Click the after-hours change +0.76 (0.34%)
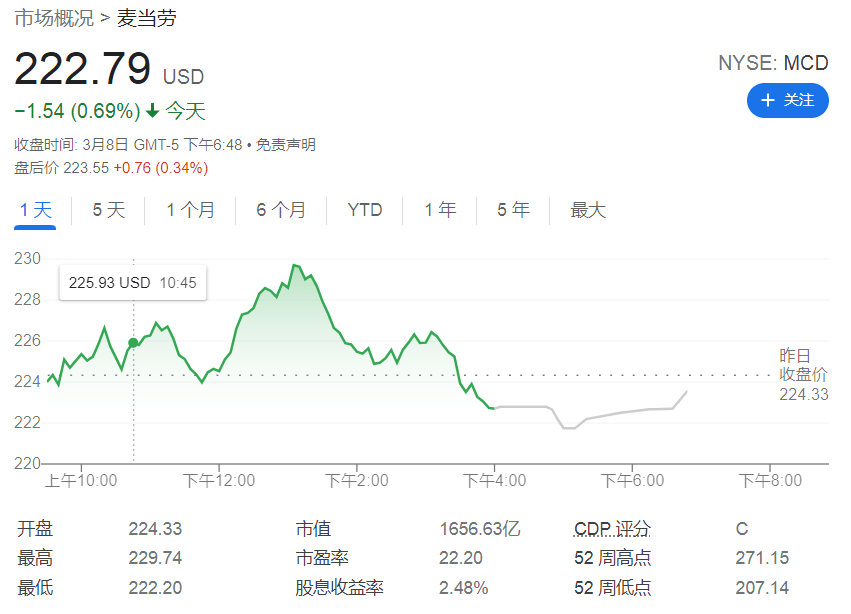The image size is (851, 614). click(161, 168)
